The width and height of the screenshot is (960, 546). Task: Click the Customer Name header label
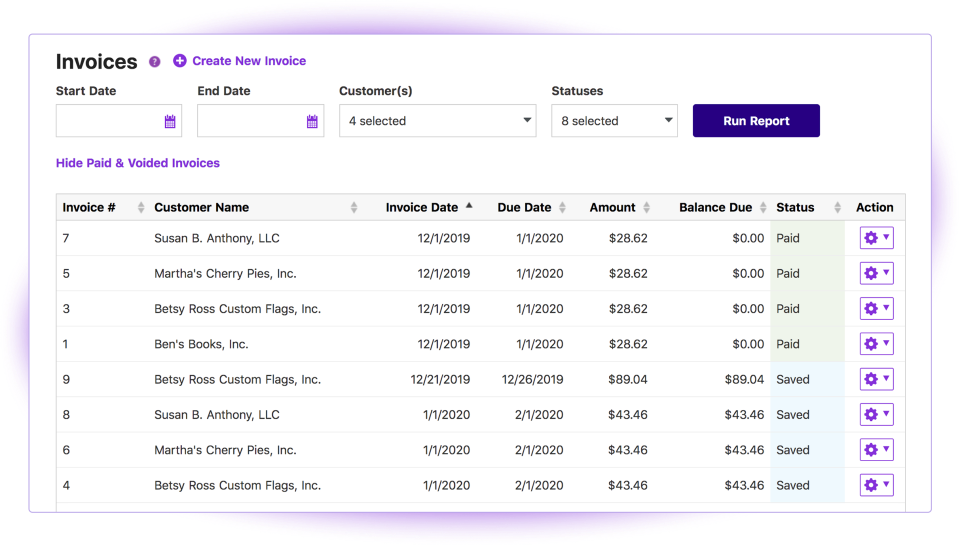201,208
